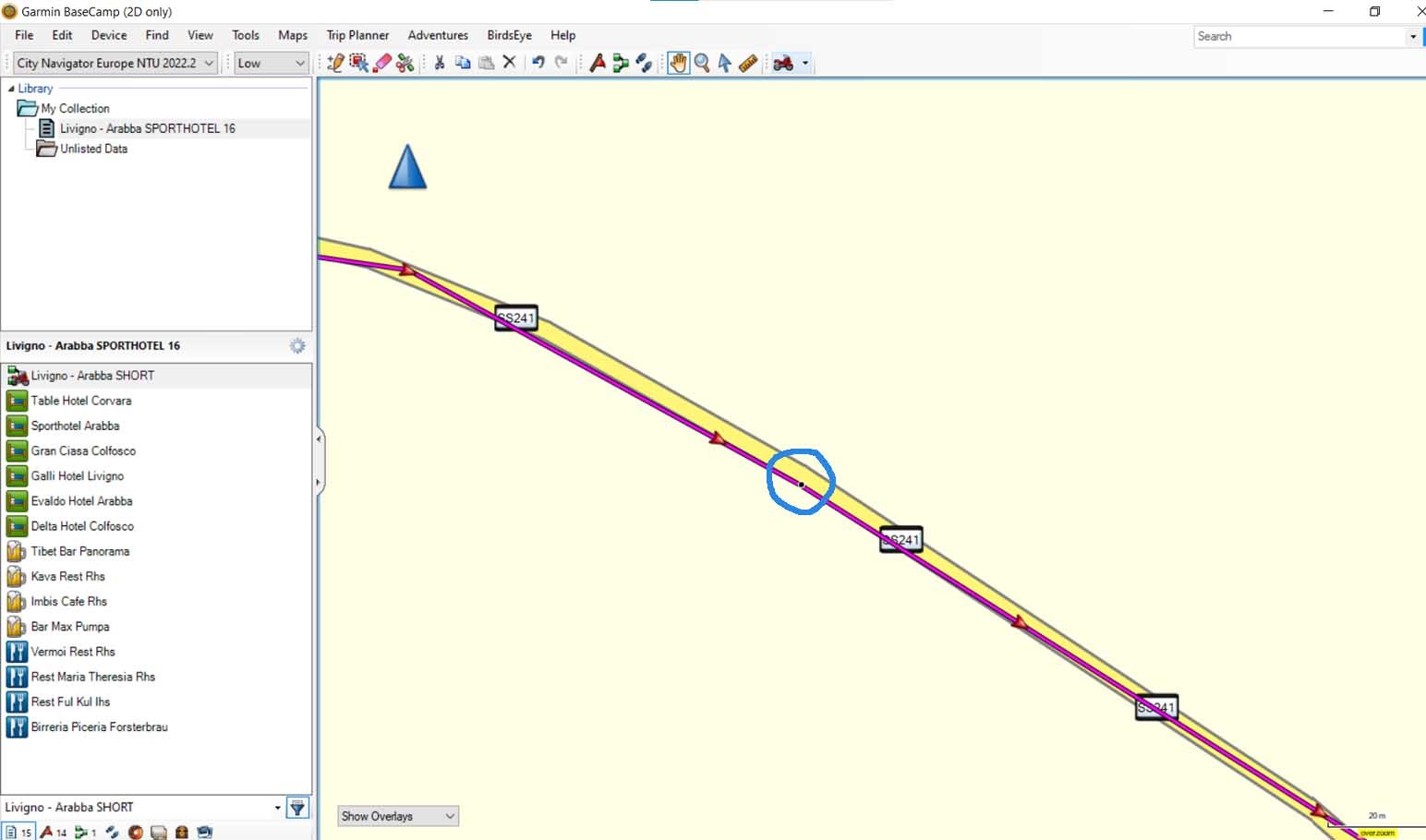Viewport: 1426px width, 840px height.
Task: Open the Trip Planner menu
Action: (357, 35)
